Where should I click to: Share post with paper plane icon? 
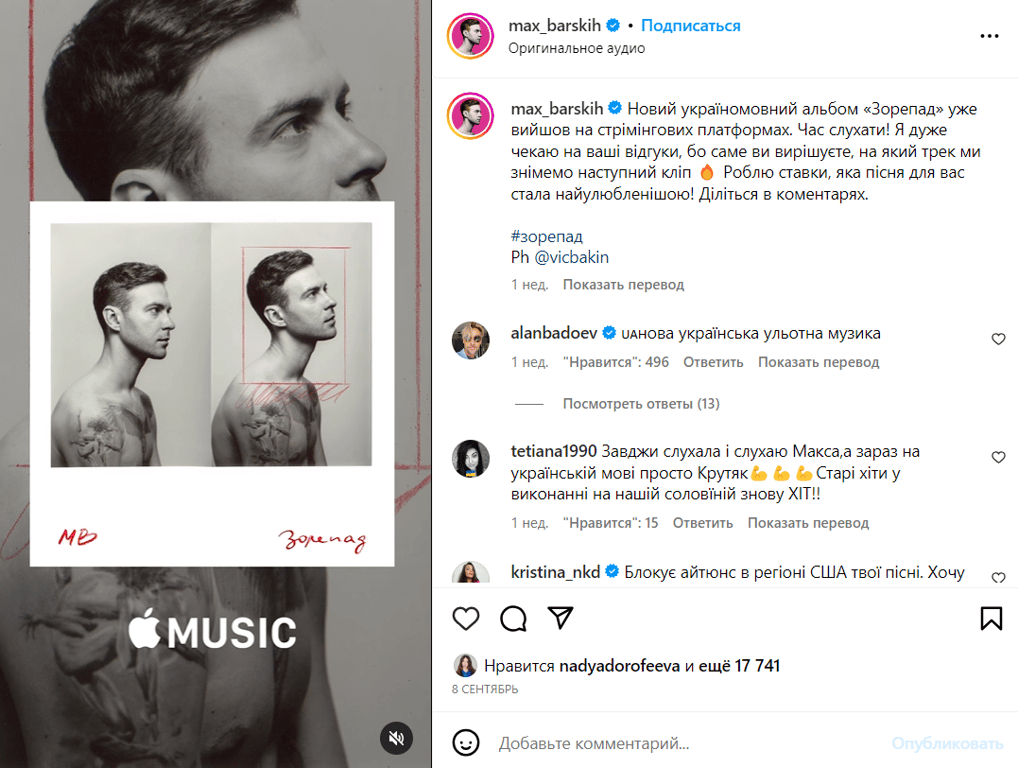[x=561, y=618]
